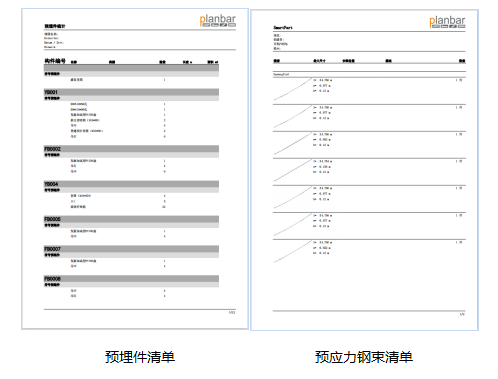Image resolution: width=498 pixels, height=379 pixels.
Task: Select the FB0007 component heading row
Action: pyautogui.click(x=131, y=249)
